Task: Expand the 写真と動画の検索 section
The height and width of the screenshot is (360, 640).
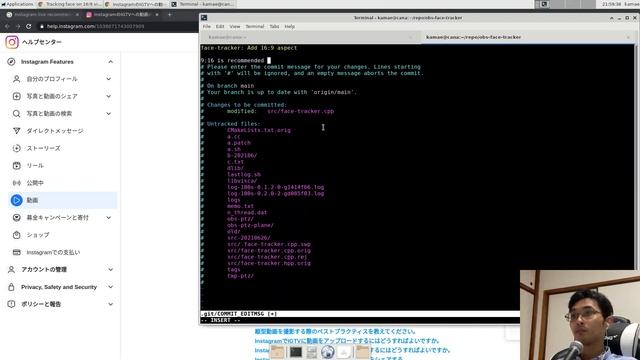Action: tap(109, 113)
